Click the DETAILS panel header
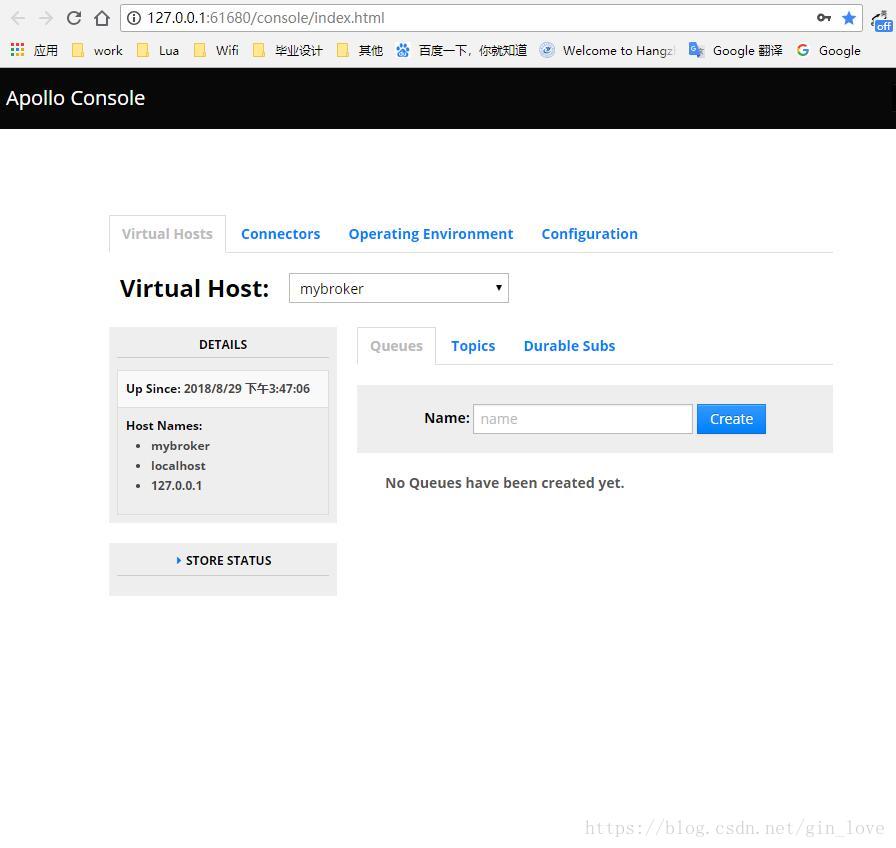Image resolution: width=896 pixels, height=848 pixels. tap(223, 345)
